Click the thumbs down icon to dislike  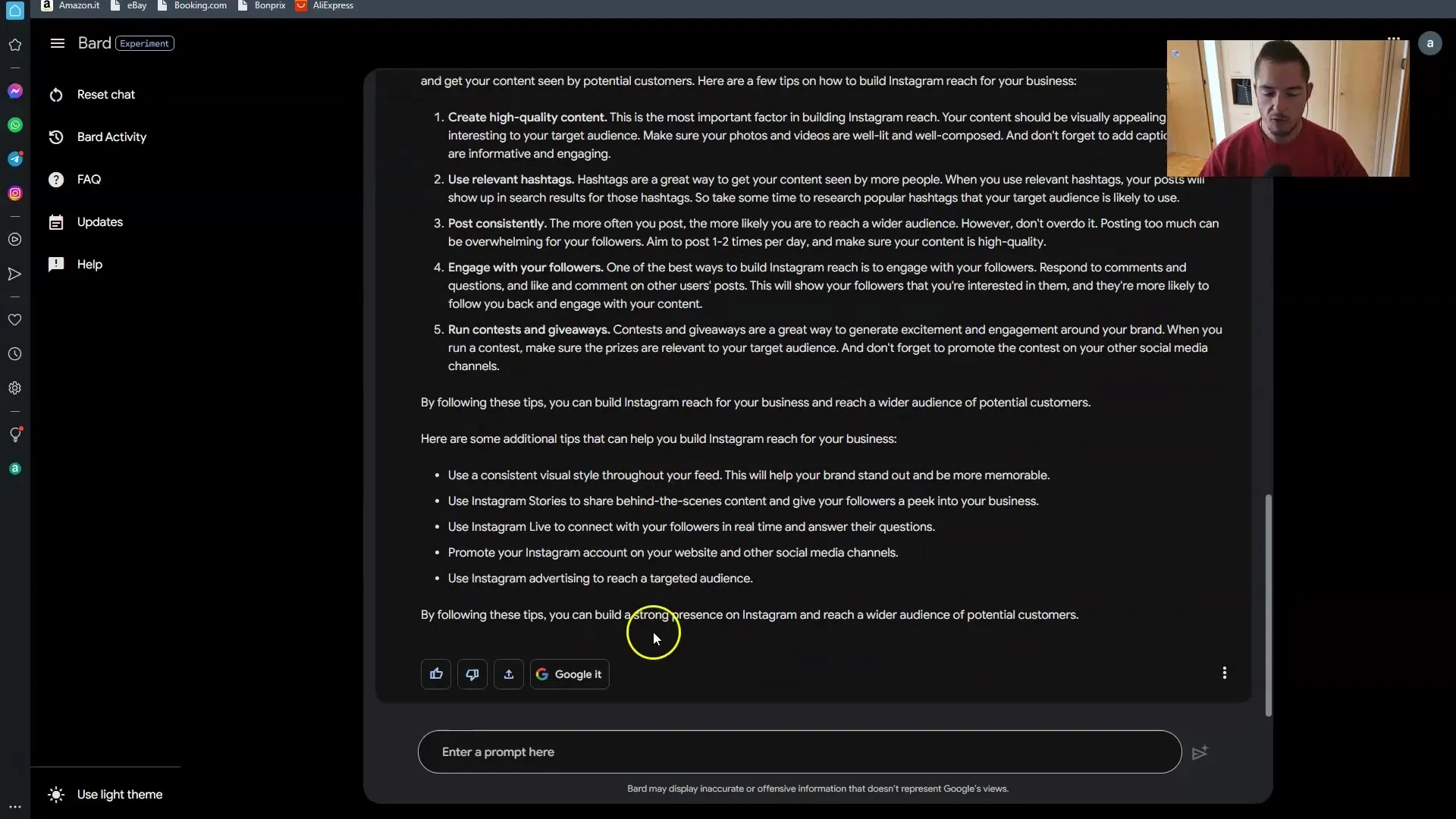pos(472,673)
